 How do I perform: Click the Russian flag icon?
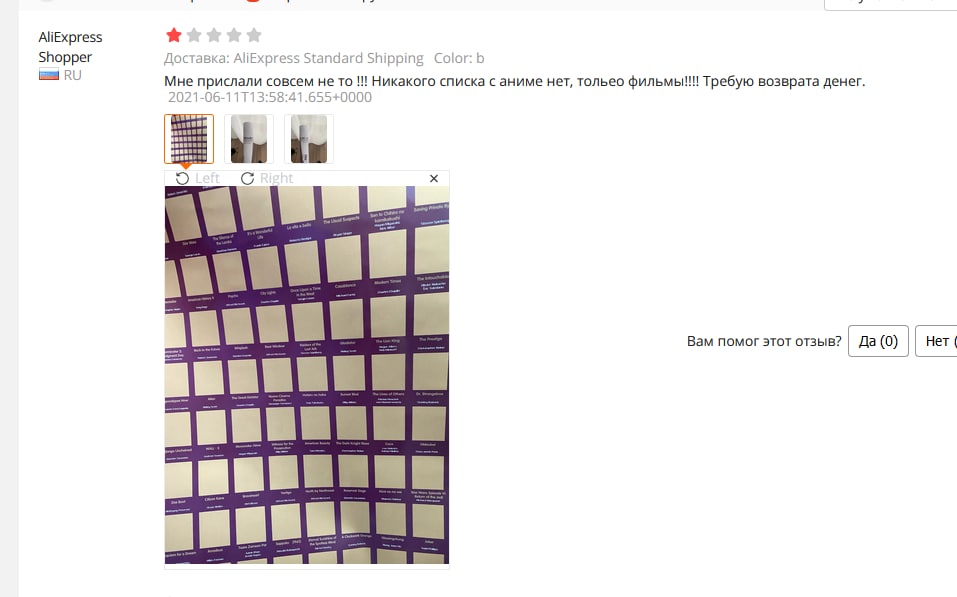(49, 75)
